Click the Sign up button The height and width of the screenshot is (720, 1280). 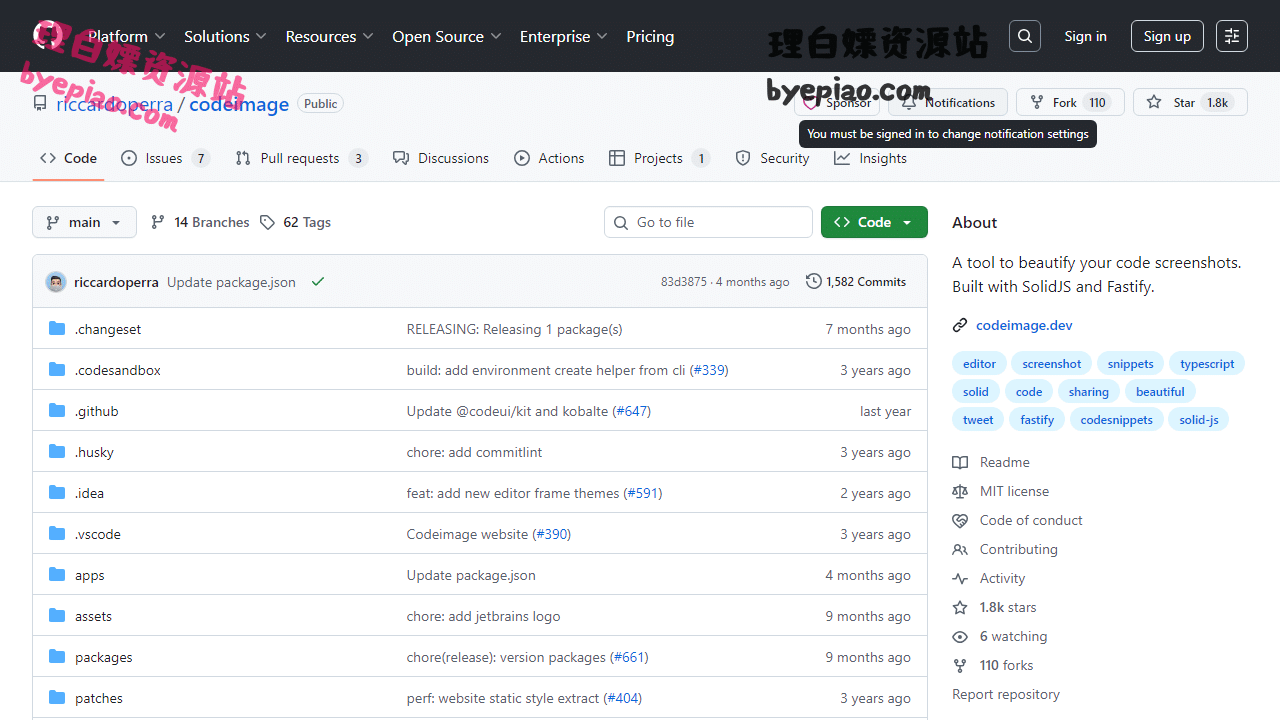[1167, 36]
